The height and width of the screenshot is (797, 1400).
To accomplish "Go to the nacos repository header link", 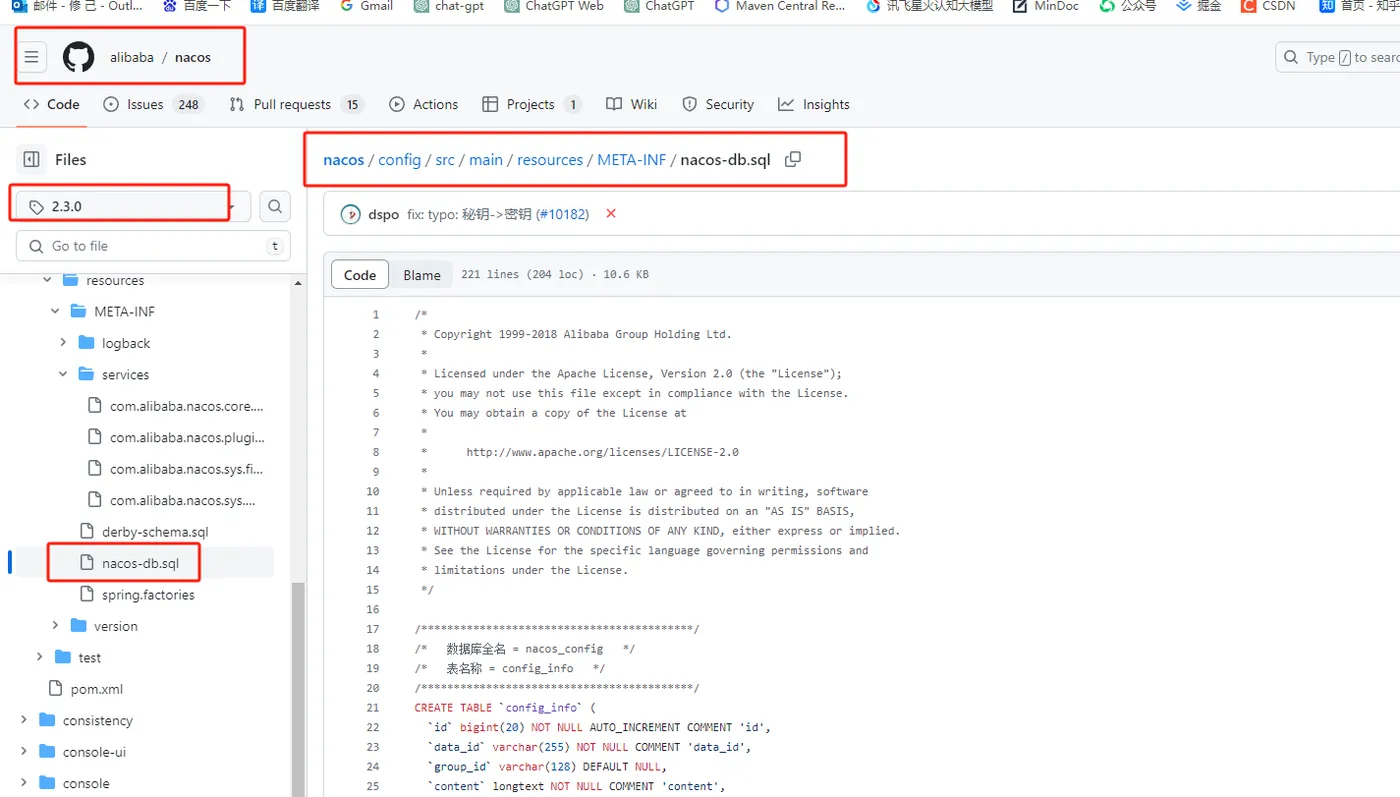I will pos(193,57).
